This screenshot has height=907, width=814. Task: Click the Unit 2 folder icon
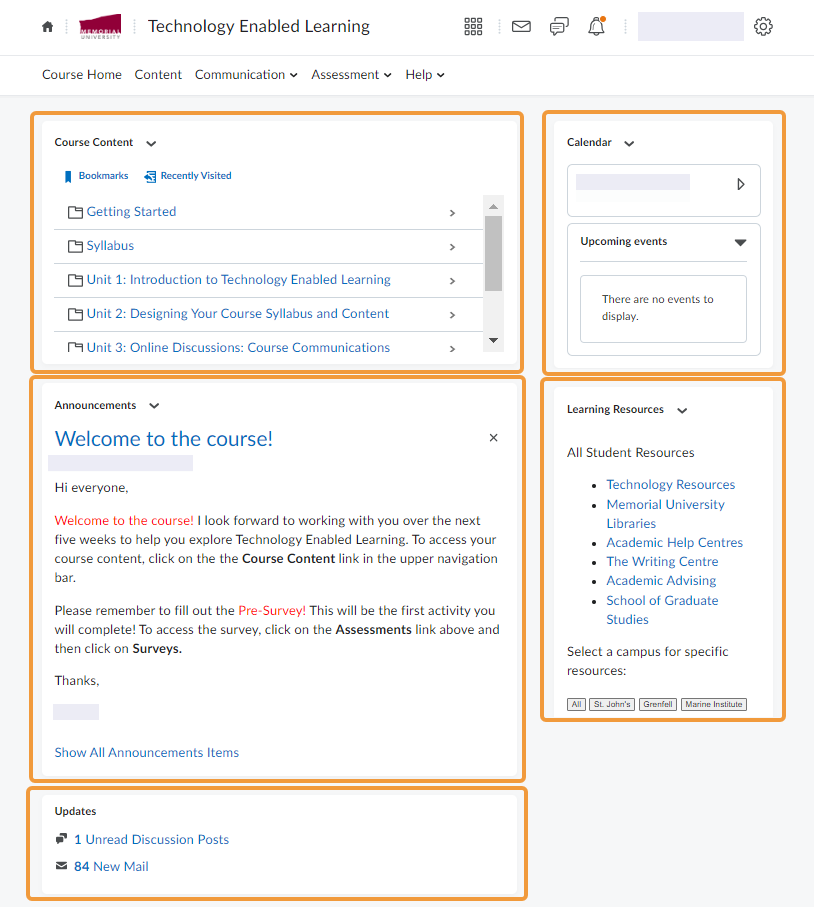pyautogui.click(x=75, y=314)
